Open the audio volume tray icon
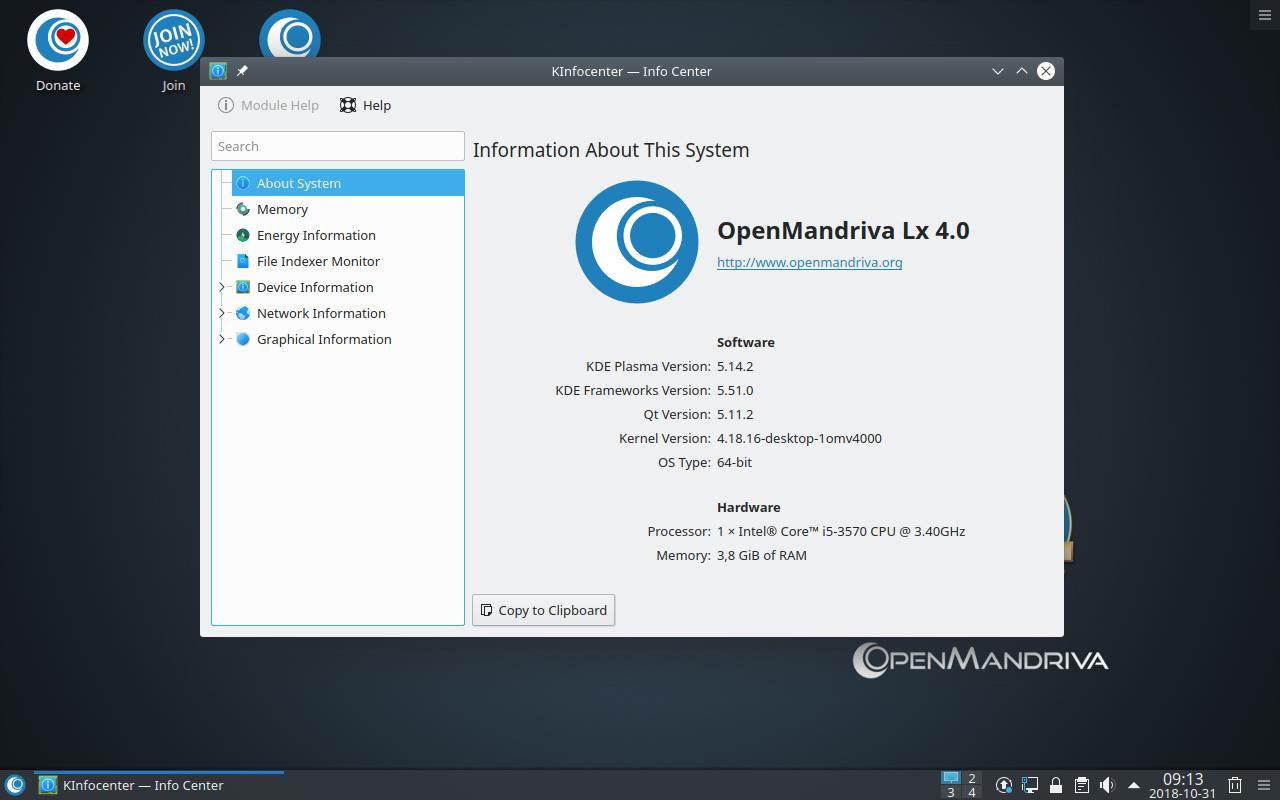Viewport: 1280px width, 800px height. [1107, 785]
